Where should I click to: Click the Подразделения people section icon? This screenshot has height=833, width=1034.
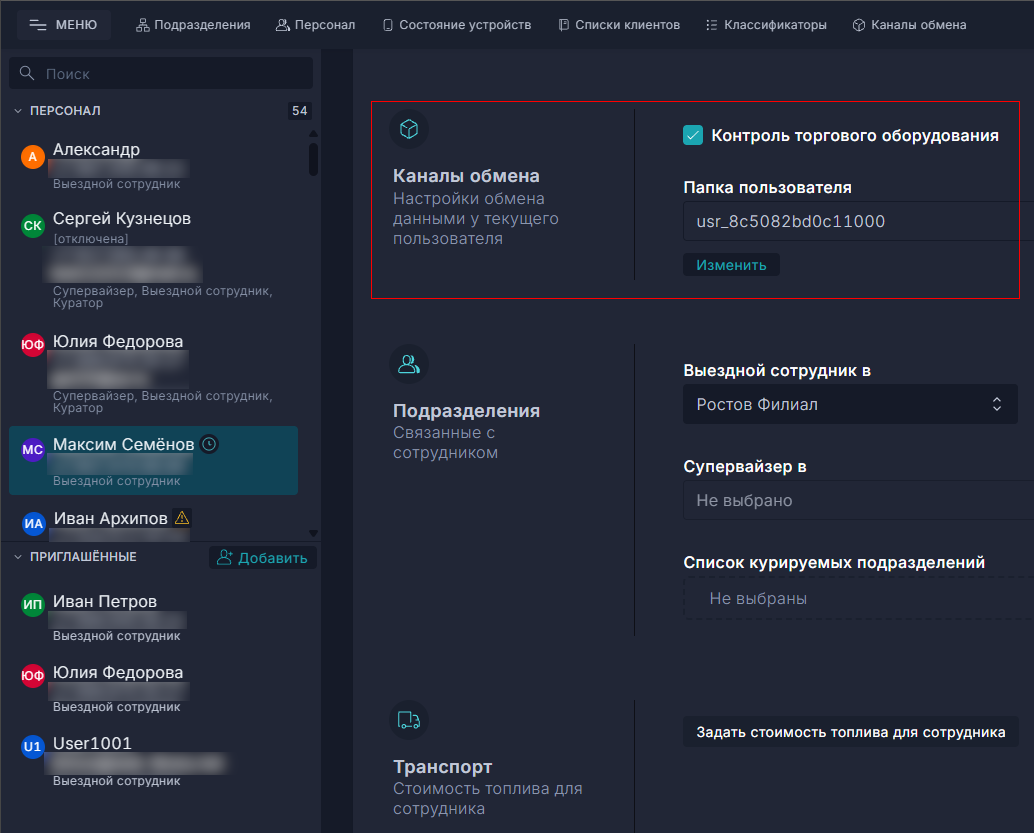click(409, 364)
